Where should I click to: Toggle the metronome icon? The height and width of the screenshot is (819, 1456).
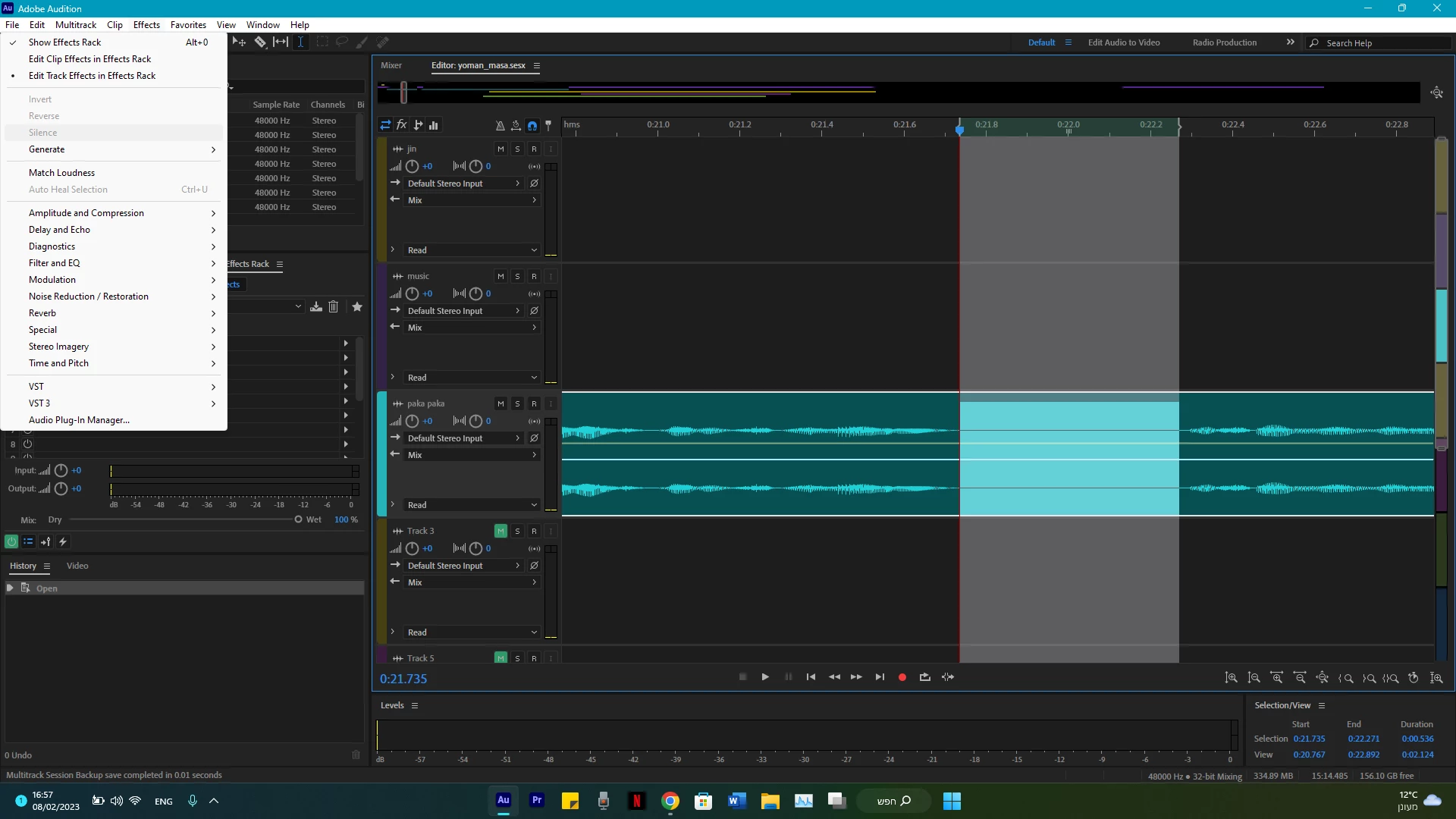(x=500, y=125)
